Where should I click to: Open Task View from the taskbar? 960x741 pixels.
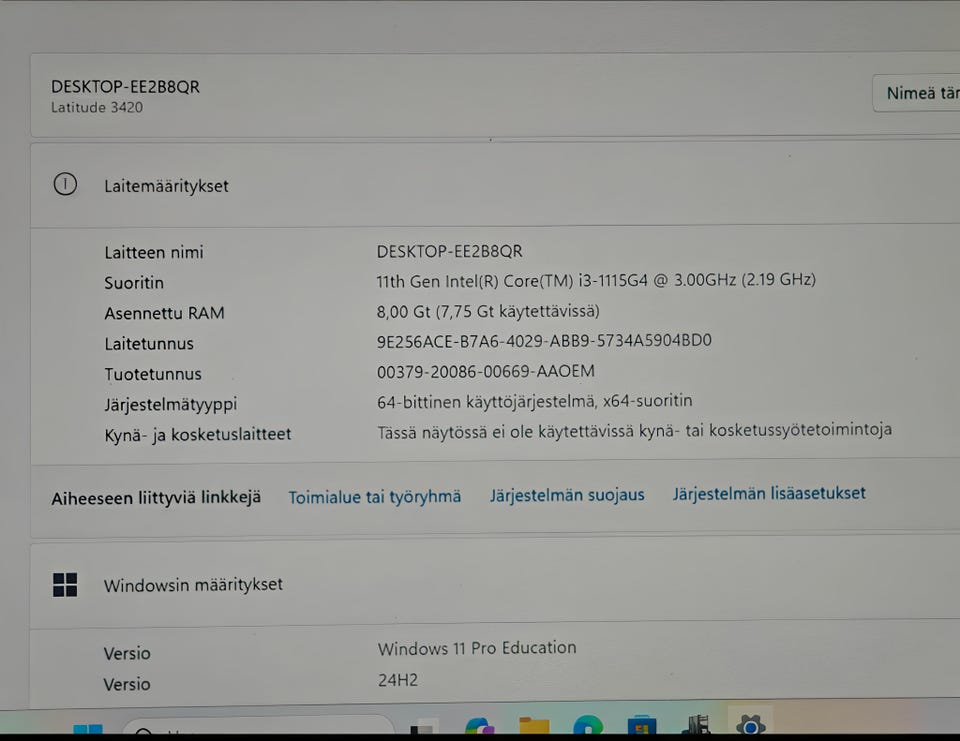click(422, 727)
